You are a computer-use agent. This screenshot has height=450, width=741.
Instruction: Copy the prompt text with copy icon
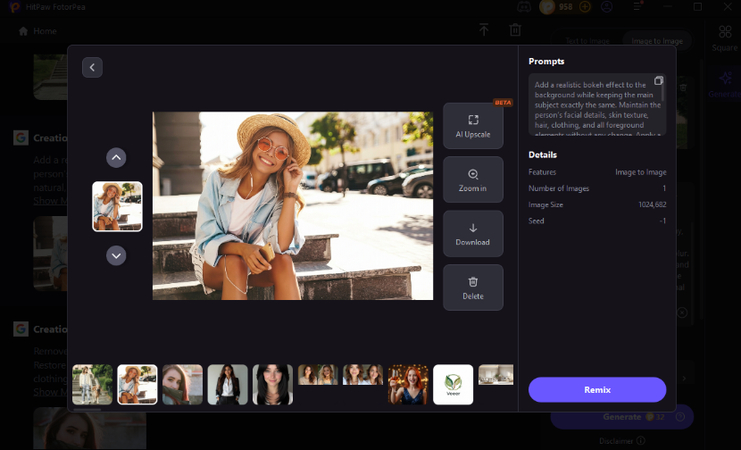(x=658, y=81)
